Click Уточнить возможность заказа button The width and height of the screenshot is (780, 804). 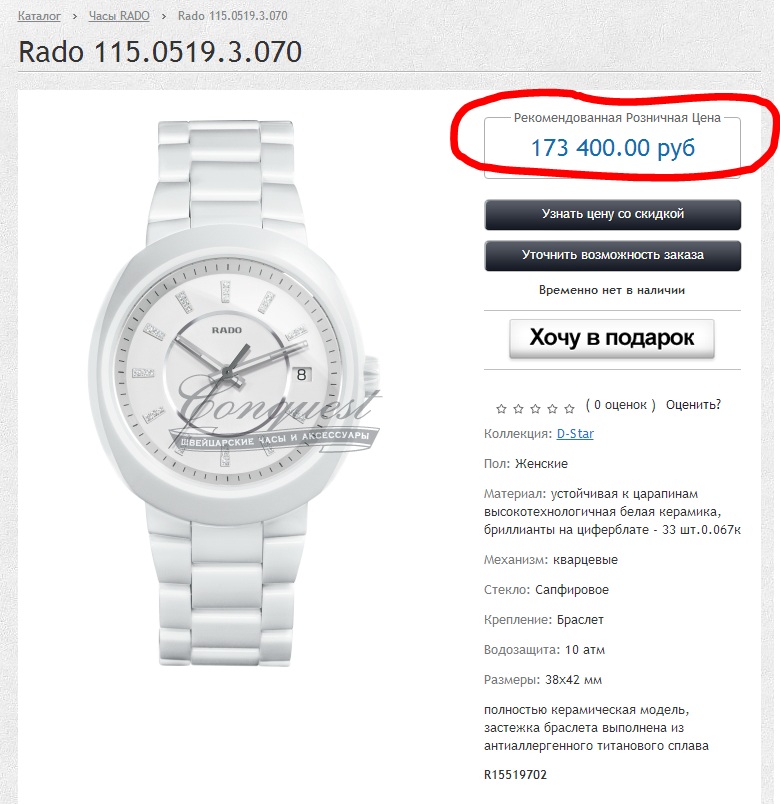tap(612, 255)
